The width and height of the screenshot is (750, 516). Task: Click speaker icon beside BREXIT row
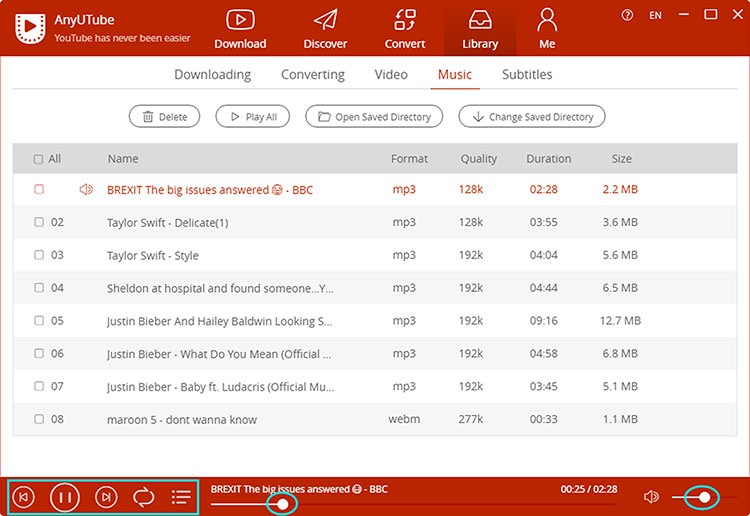[x=86, y=189]
